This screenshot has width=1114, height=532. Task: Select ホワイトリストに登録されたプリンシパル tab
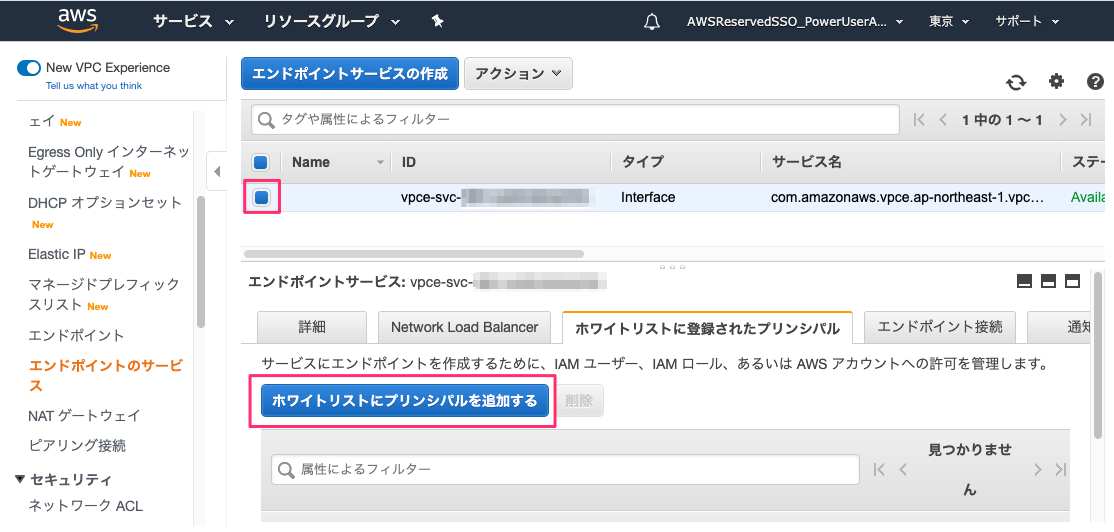(x=707, y=327)
